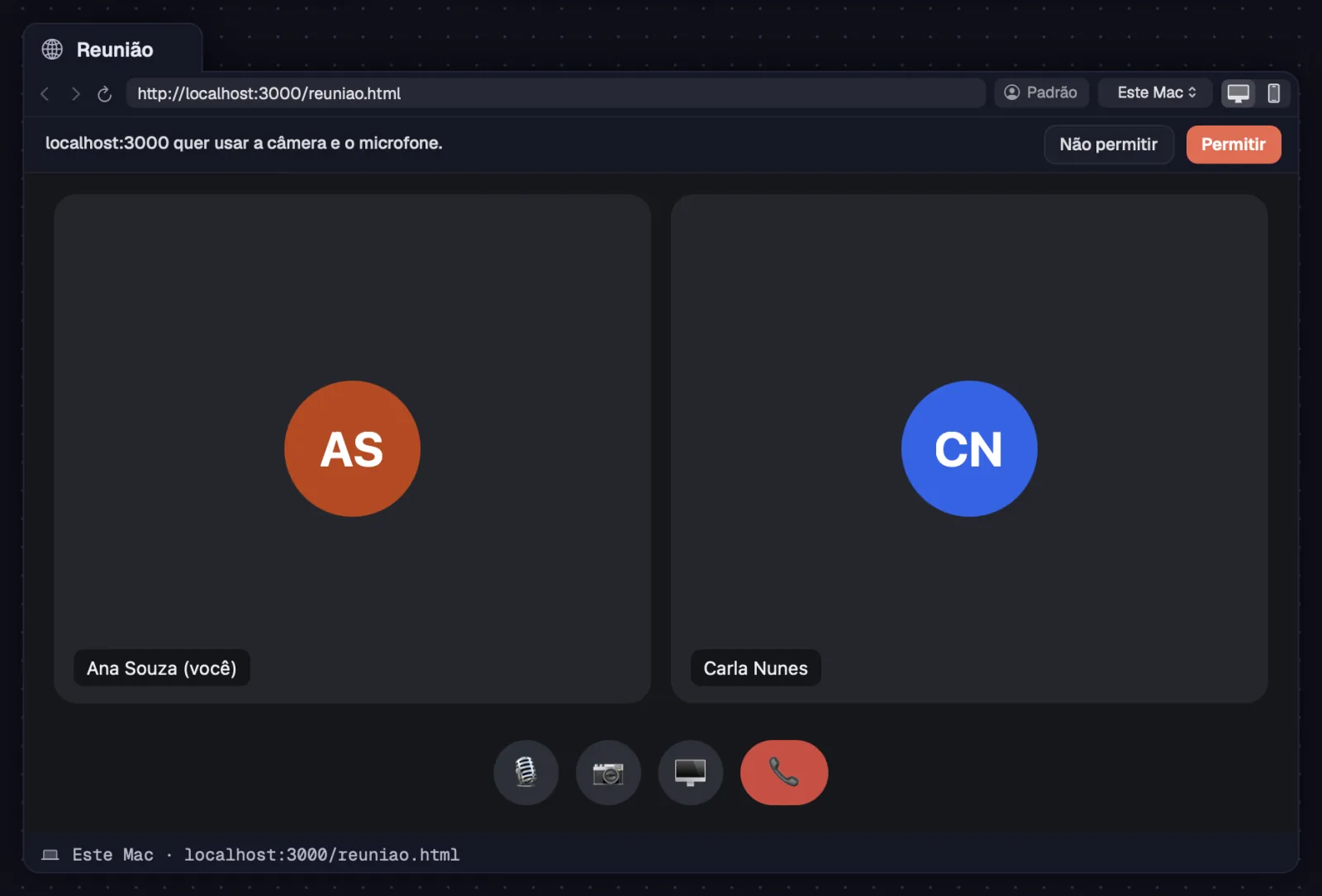Switch to mobile viewport icon

(1273, 93)
